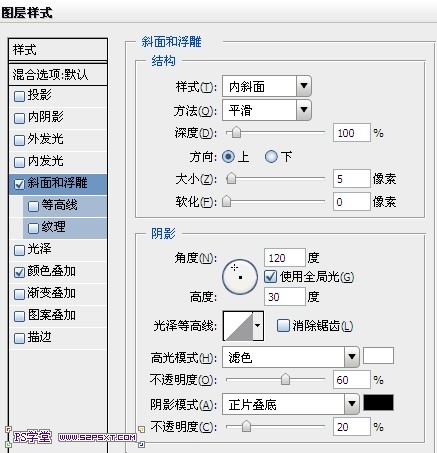Toggle 使用全局光 global light checkbox
The width and height of the screenshot is (437, 453).
click(270, 277)
